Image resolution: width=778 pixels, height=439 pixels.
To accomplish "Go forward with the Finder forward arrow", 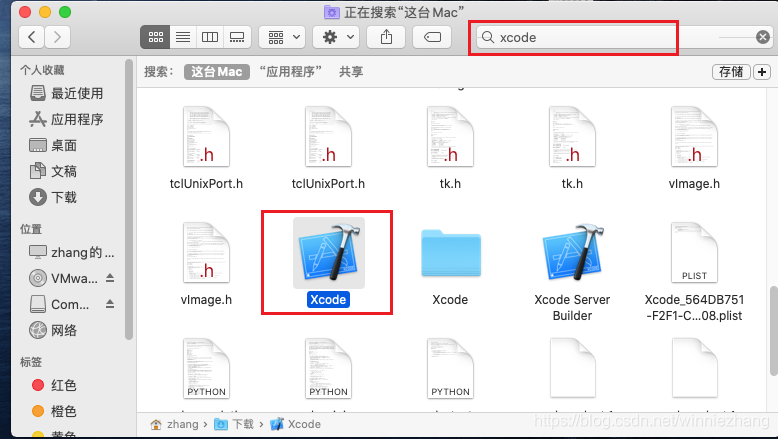I will [x=58, y=37].
